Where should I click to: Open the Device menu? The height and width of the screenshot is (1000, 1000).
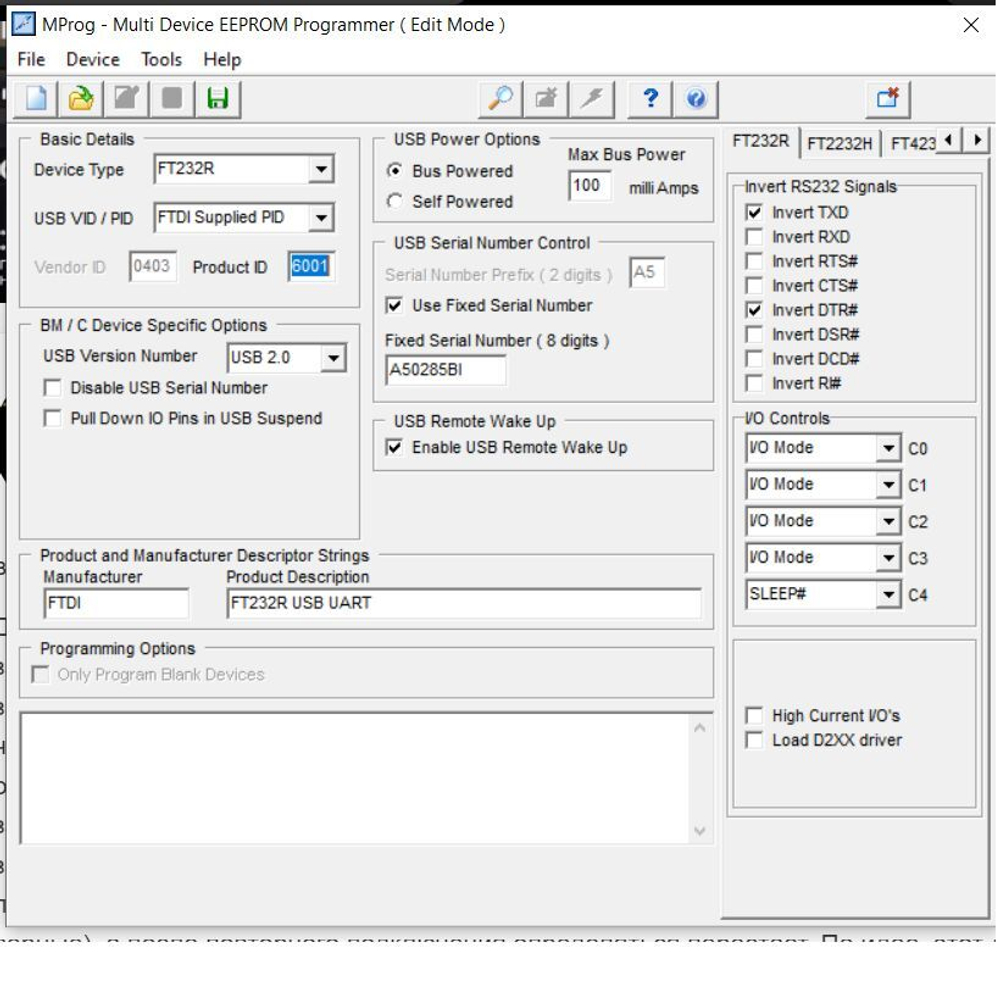tap(92, 59)
